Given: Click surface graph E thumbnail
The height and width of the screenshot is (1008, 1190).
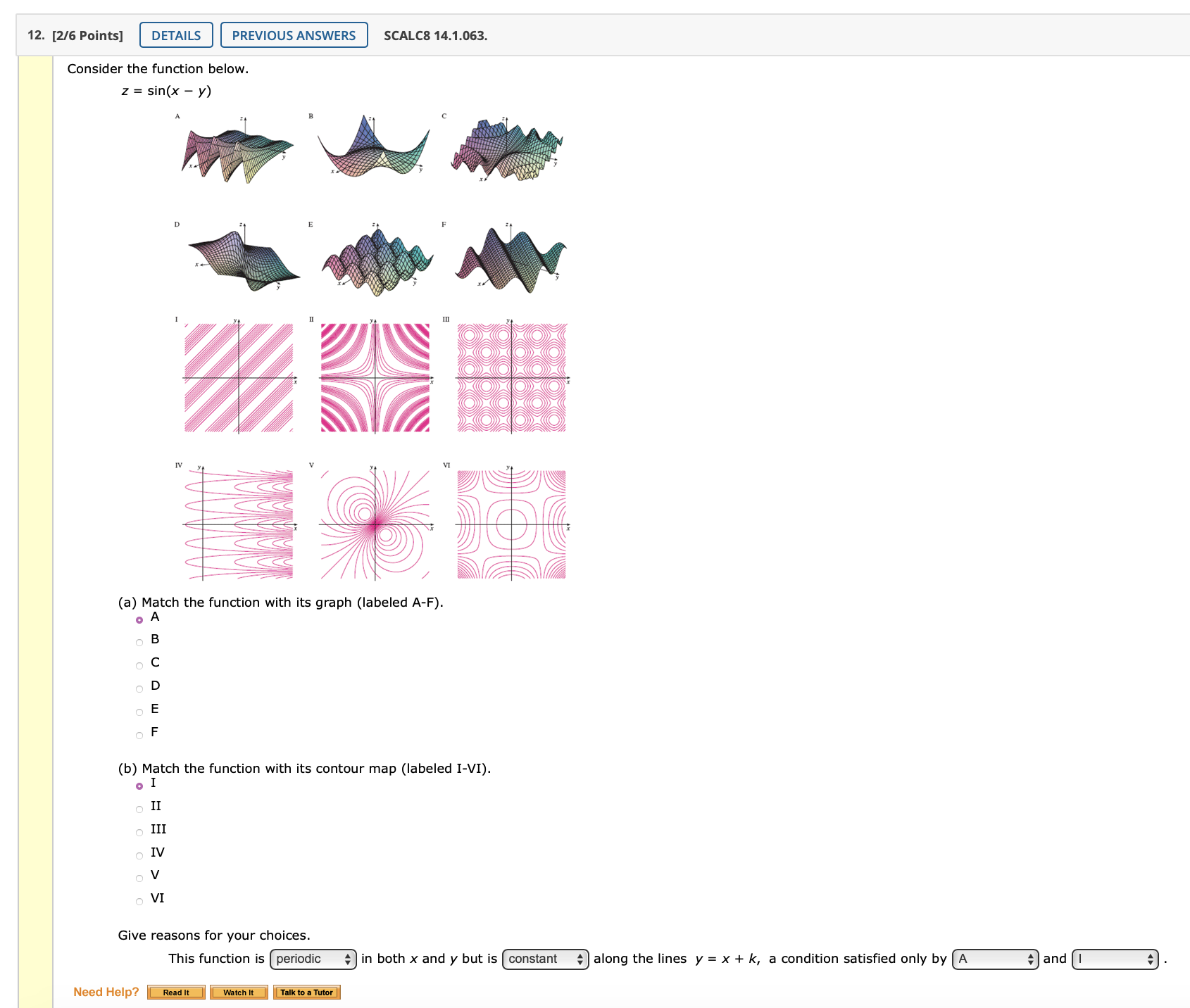Looking at the screenshot, I should 377,259.
